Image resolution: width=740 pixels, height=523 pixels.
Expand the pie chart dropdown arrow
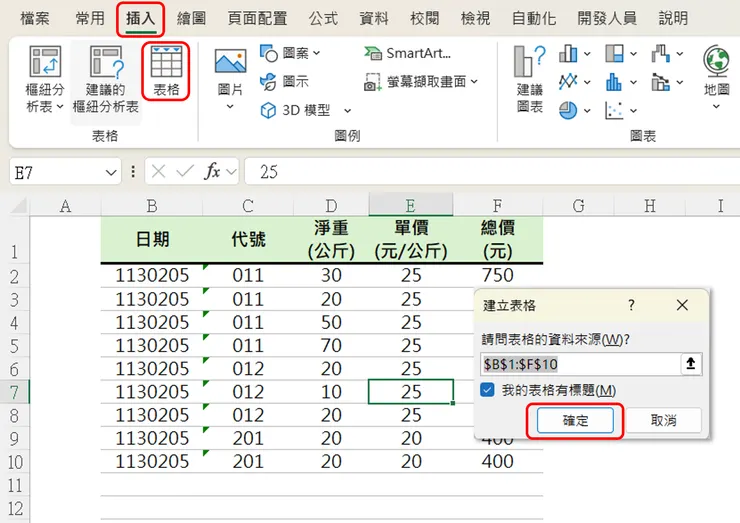(x=587, y=111)
